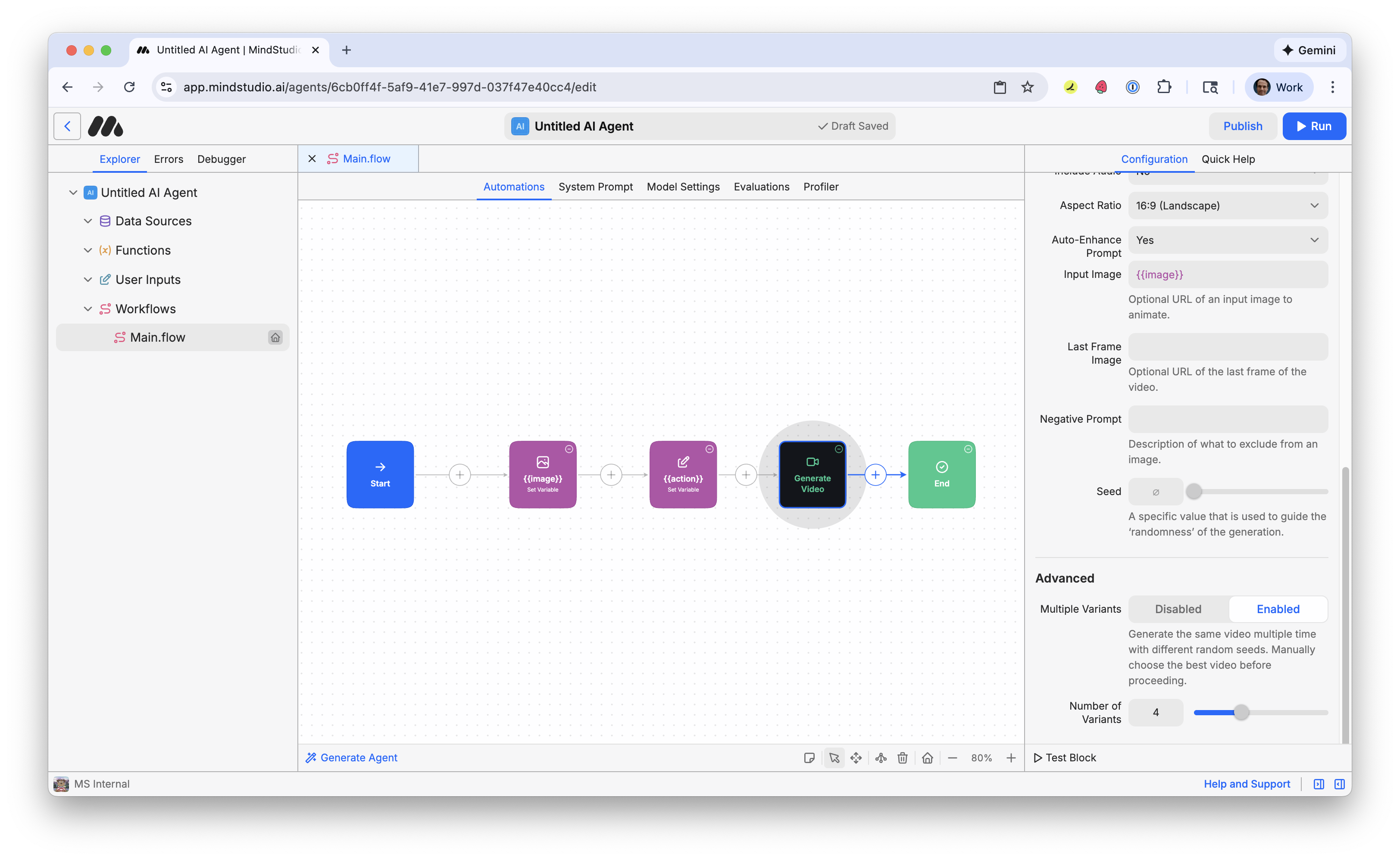Screen dimensions: 1400x860
Task: Collapse the right Configuration panel
Action: (1340, 784)
